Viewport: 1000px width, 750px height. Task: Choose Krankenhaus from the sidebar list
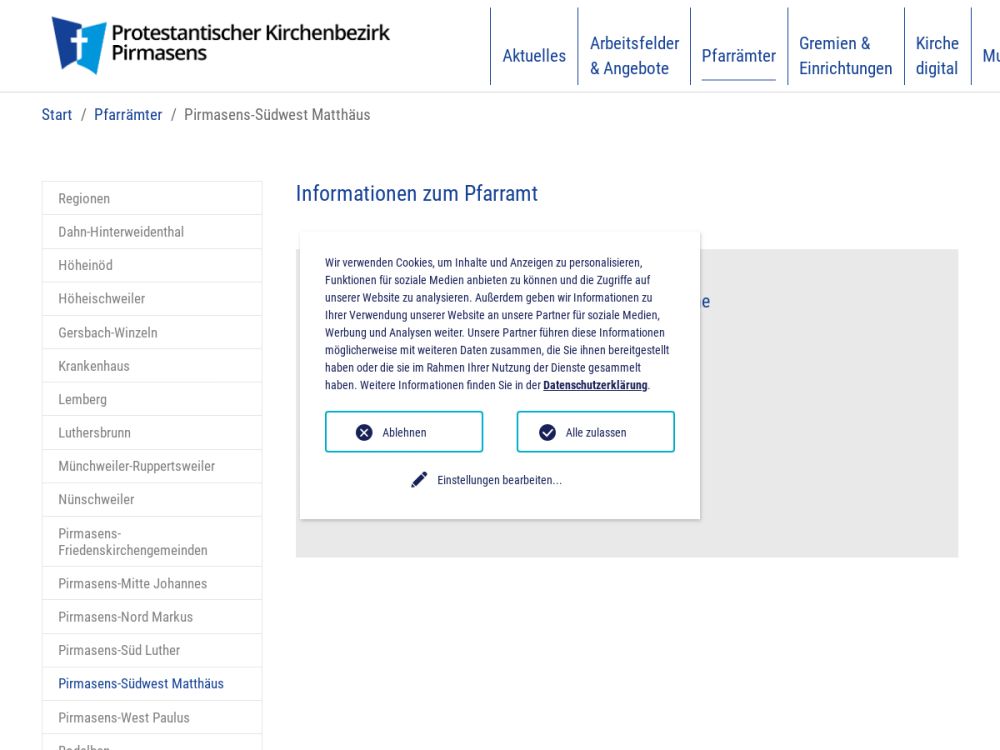pos(94,366)
